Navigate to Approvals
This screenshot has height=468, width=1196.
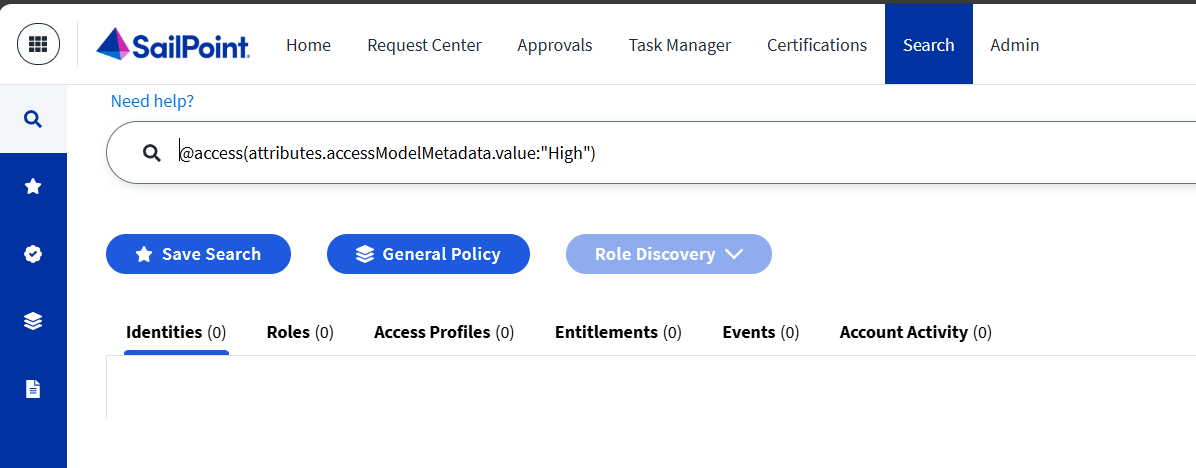pyautogui.click(x=555, y=45)
